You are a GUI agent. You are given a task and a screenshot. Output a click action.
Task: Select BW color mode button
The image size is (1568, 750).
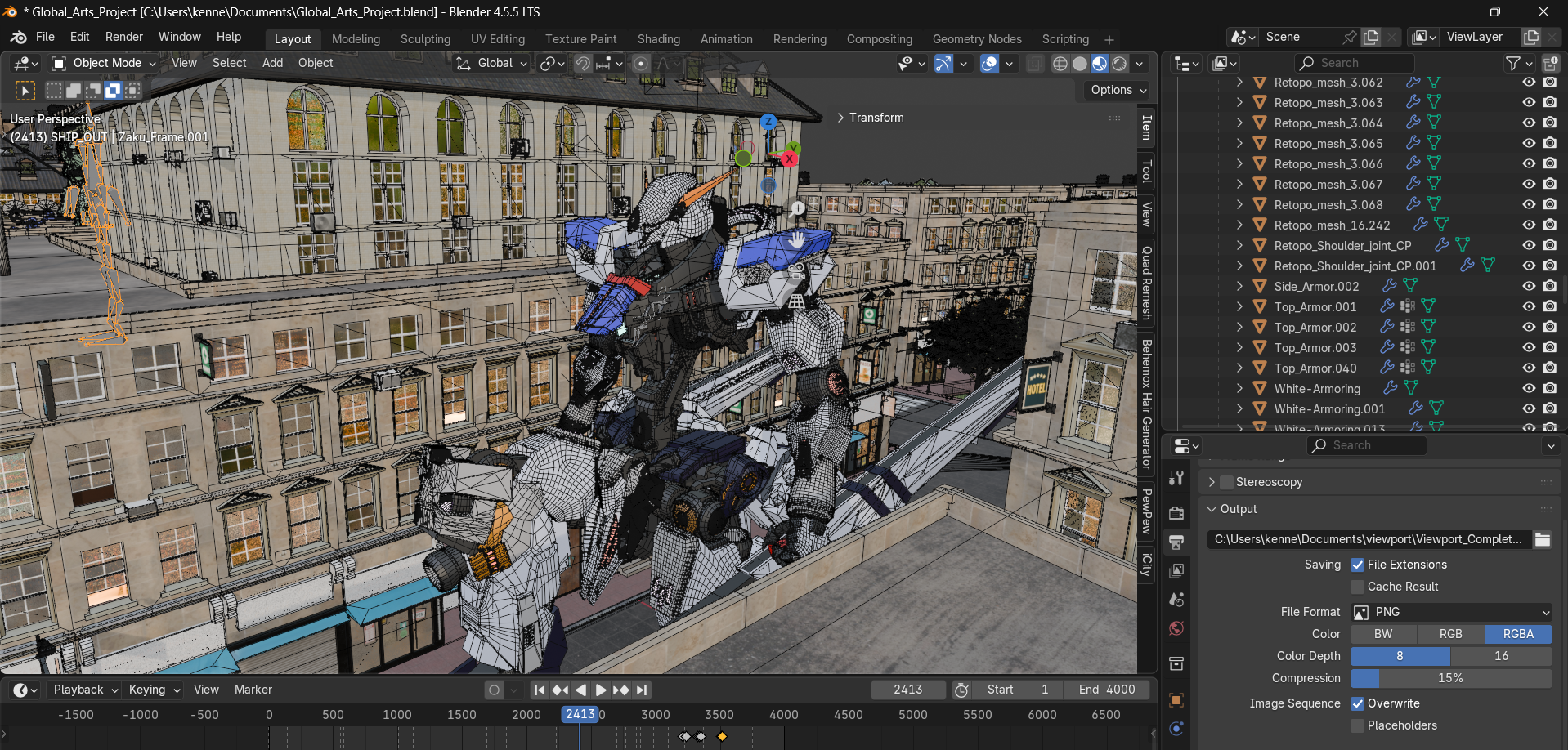point(1383,634)
